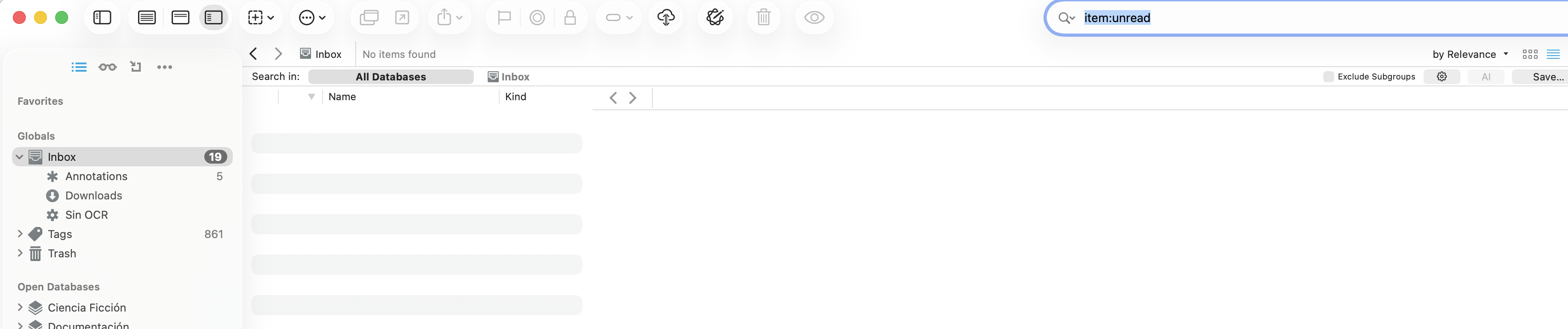Toggle the eye preview icon
The width and height of the screenshot is (1568, 329).
[x=814, y=17]
